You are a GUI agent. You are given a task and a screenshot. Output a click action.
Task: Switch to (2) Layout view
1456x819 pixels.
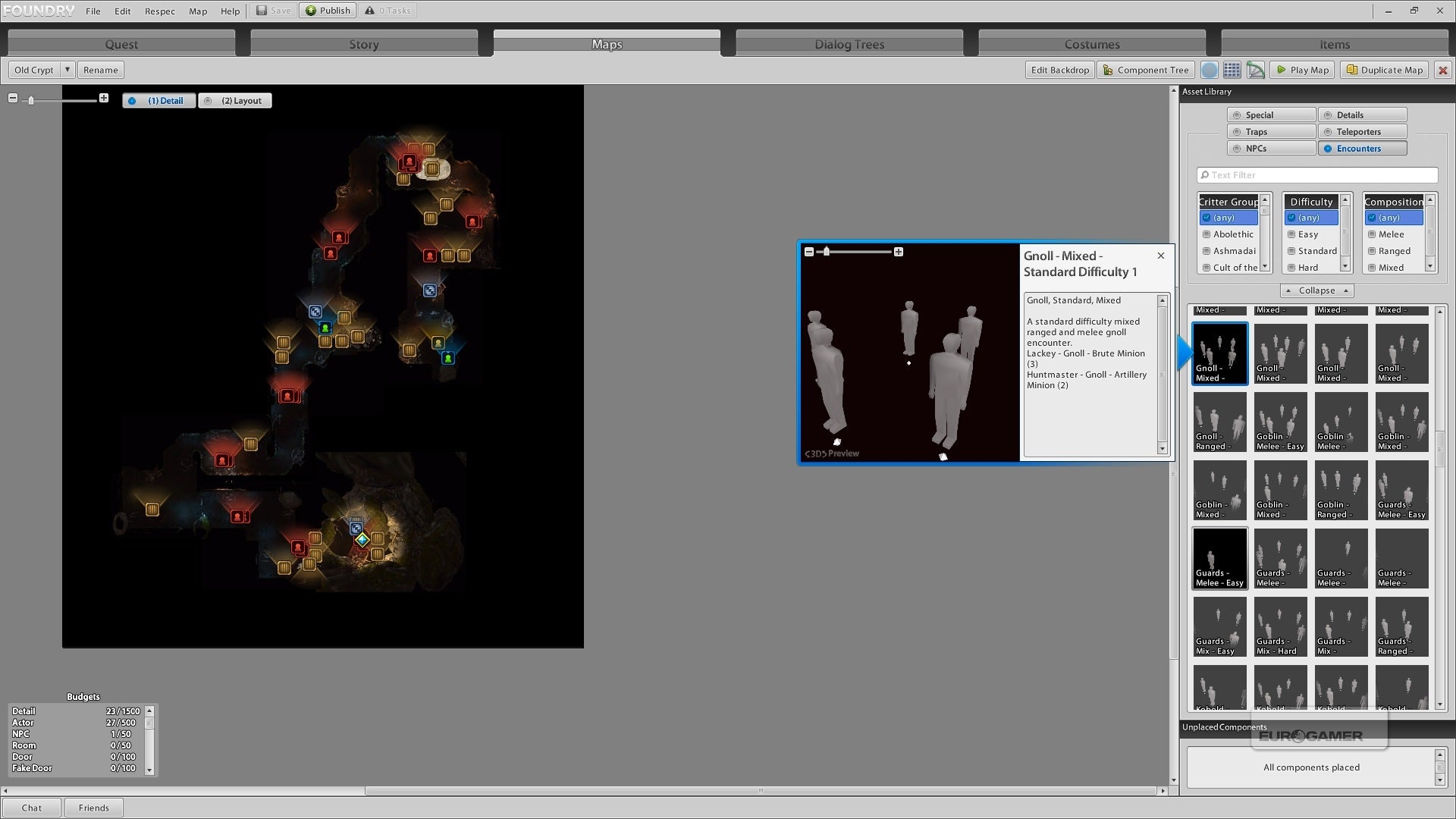tap(234, 101)
